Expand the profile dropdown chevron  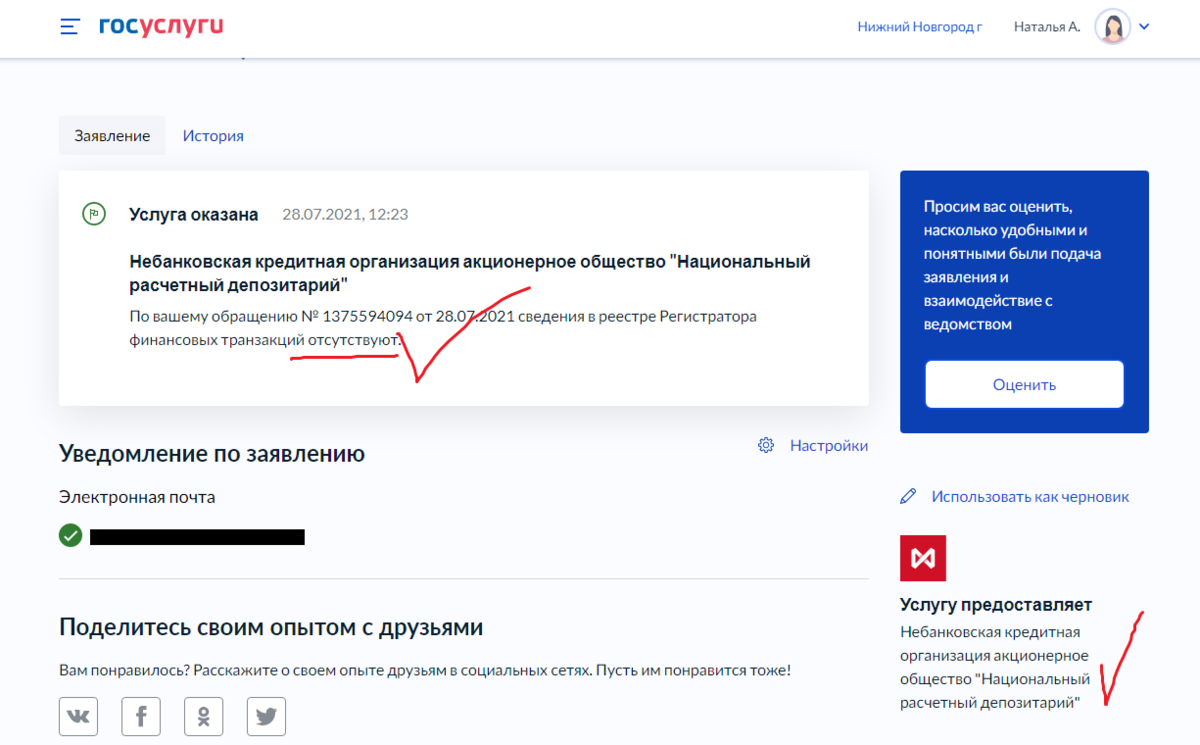(x=1145, y=27)
